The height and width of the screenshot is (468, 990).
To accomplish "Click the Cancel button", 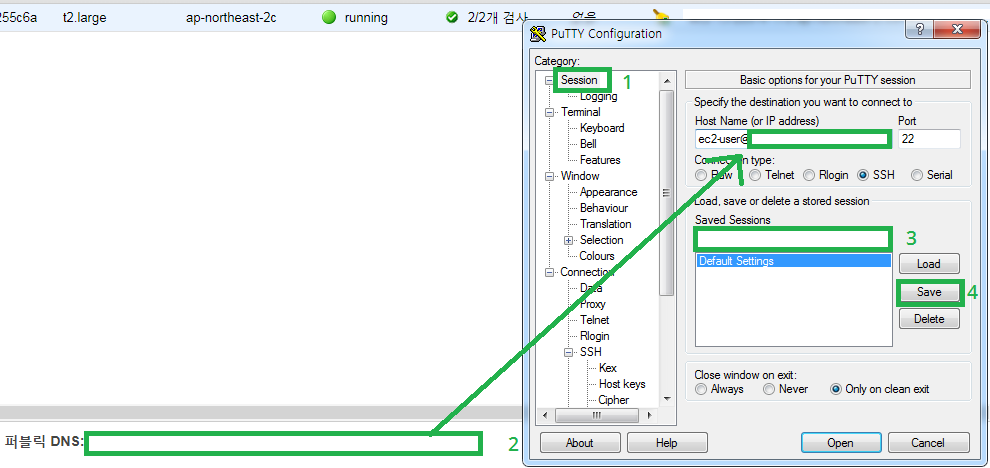I will click(x=928, y=443).
